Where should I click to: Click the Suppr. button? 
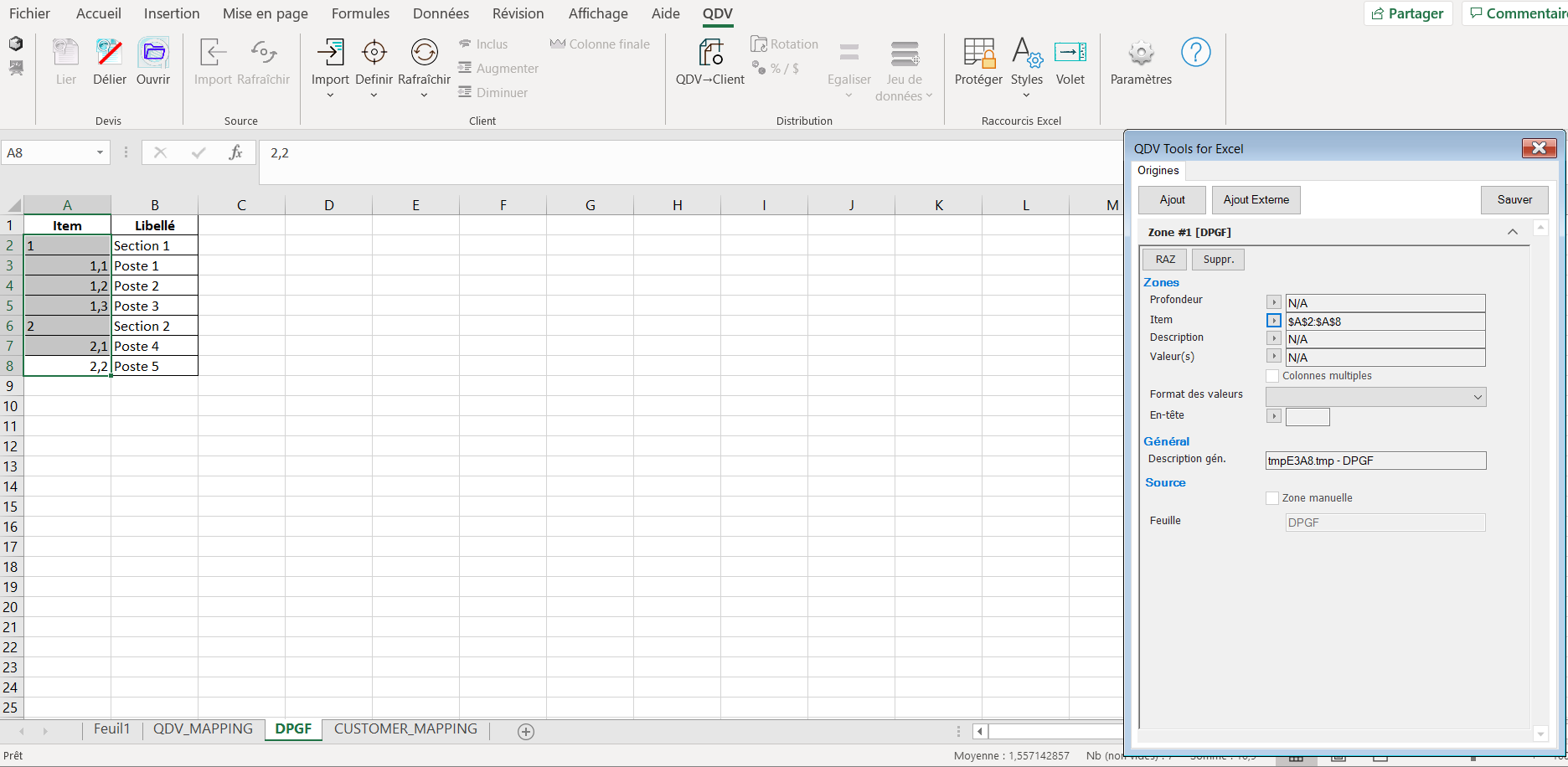pos(1219,260)
